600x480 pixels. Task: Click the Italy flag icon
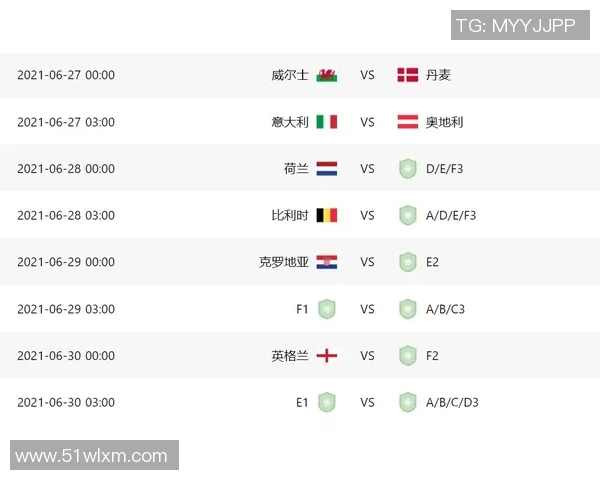pos(327,122)
